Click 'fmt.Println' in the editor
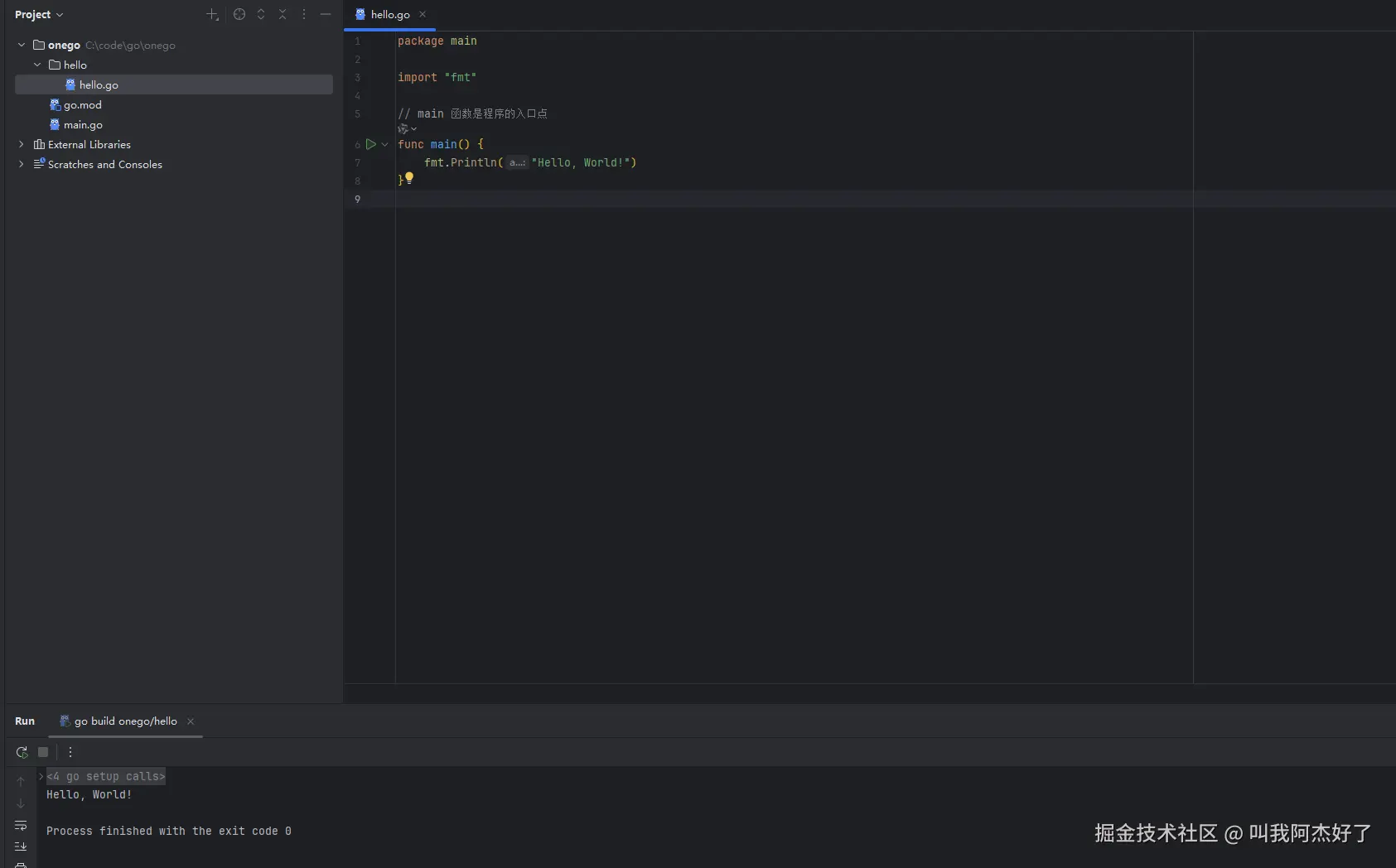 [461, 162]
